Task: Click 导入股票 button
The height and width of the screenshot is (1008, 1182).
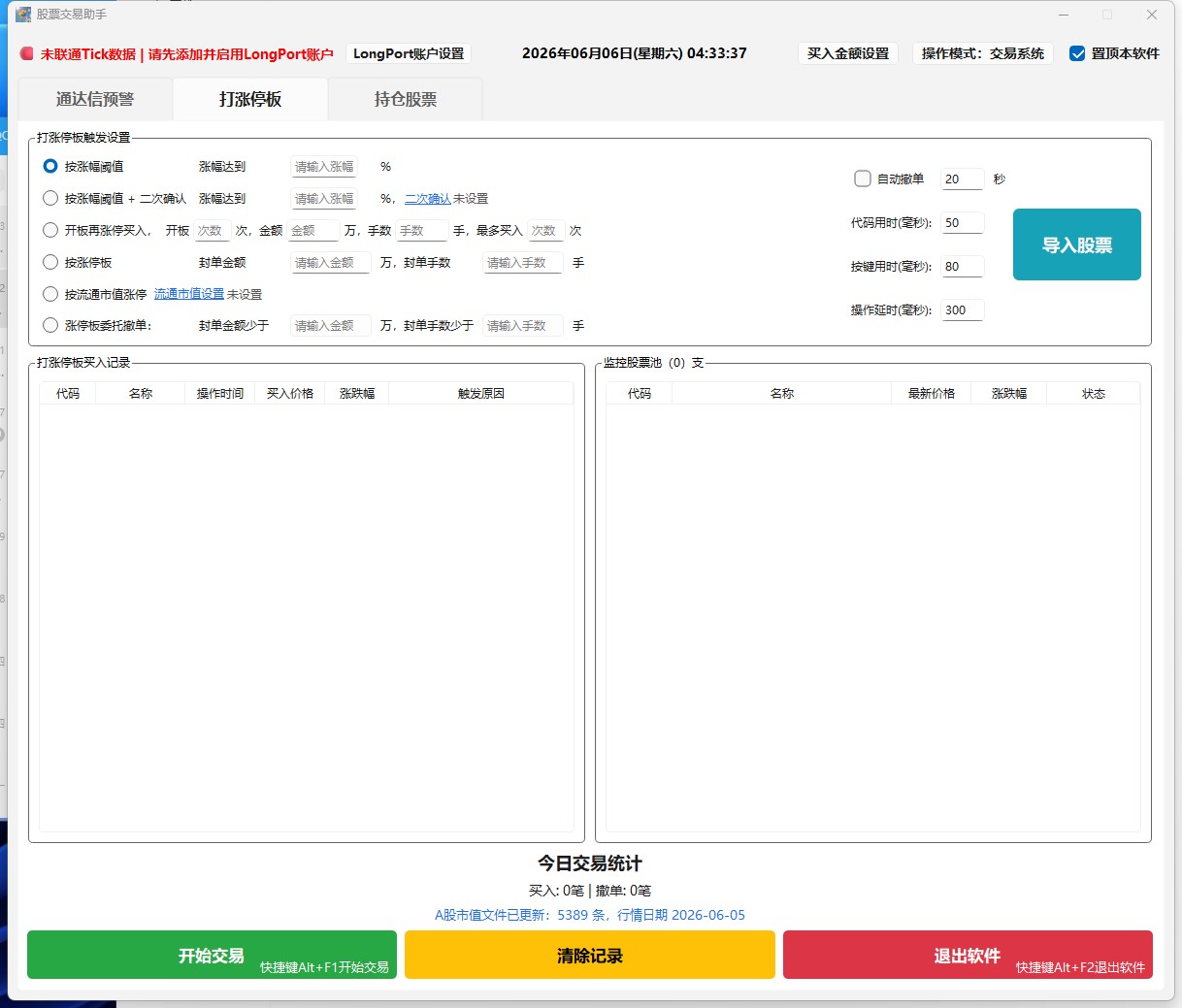Action: [x=1077, y=244]
